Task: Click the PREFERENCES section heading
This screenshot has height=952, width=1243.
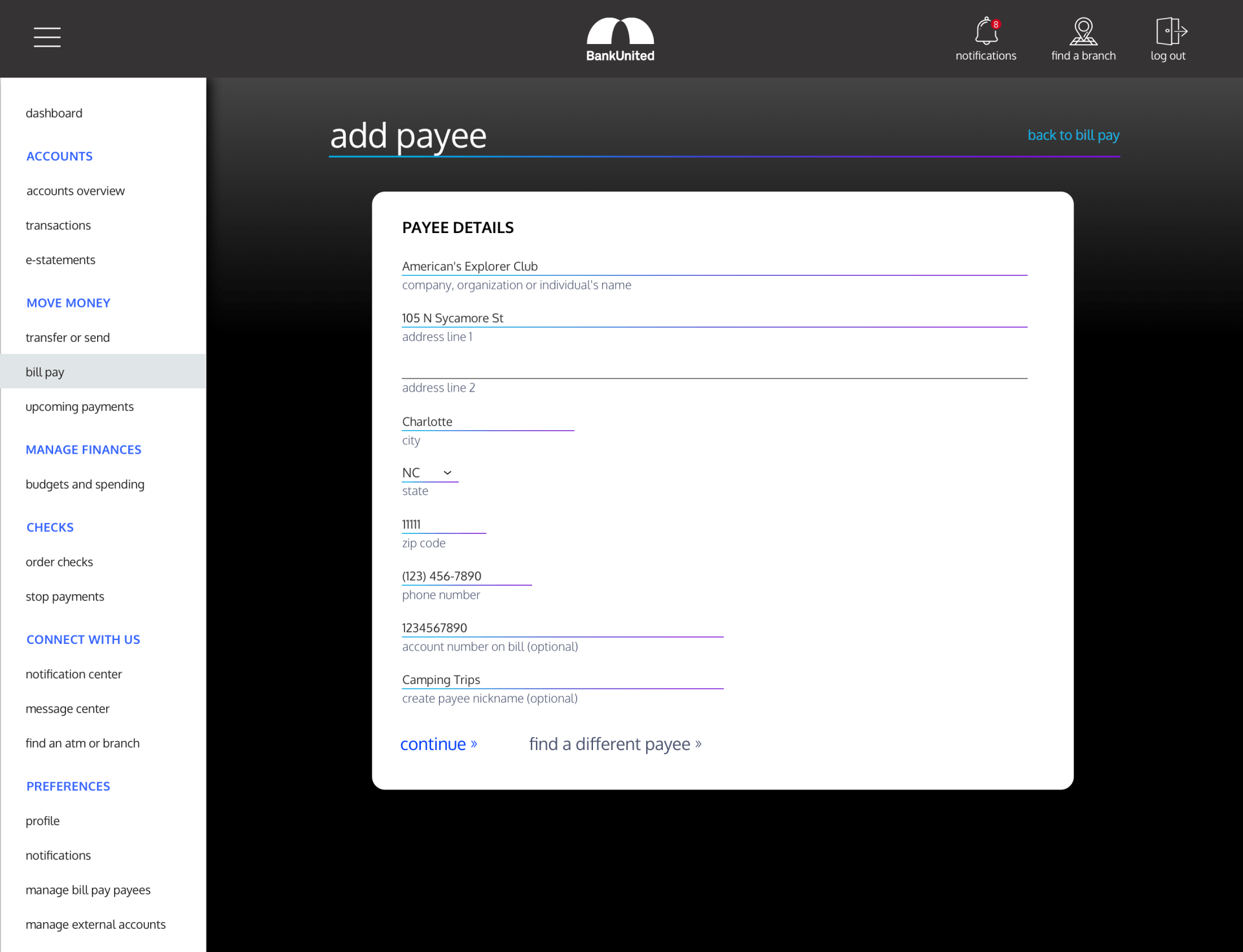Action: 69,787
